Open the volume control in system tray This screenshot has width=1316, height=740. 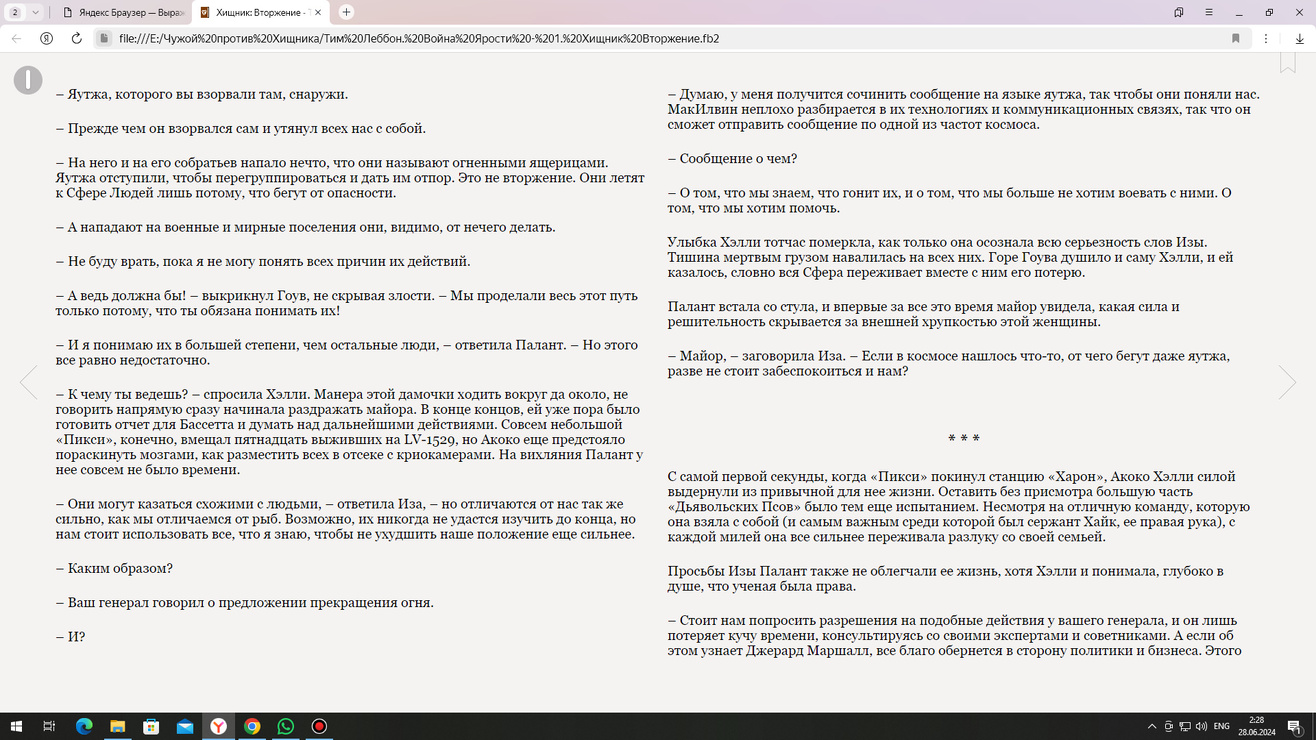1201,726
